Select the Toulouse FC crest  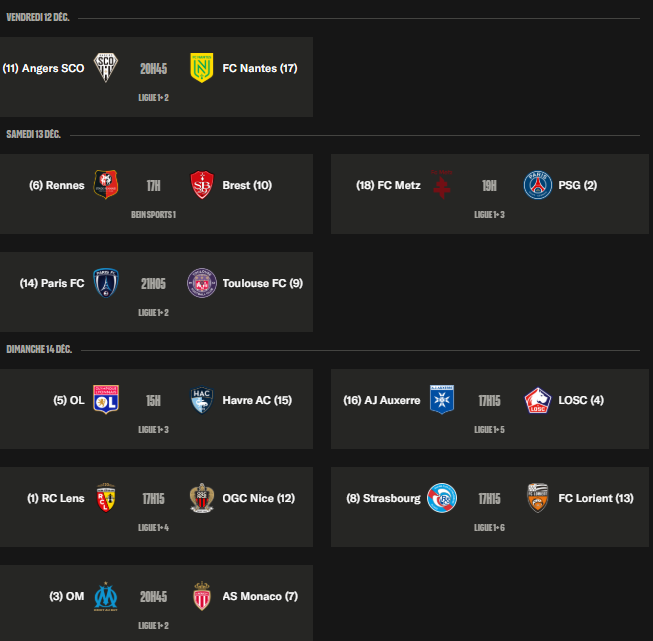tap(202, 283)
